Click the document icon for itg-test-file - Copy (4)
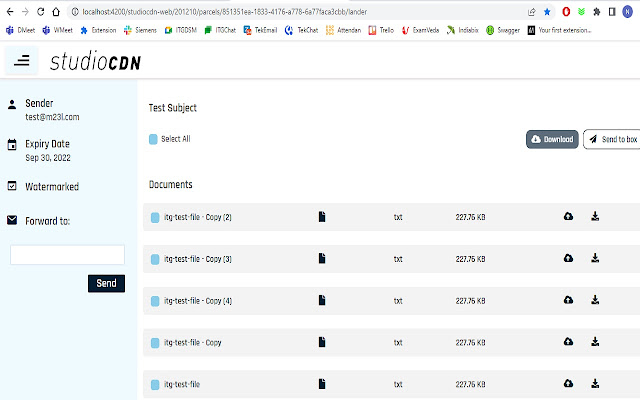 tap(322, 300)
